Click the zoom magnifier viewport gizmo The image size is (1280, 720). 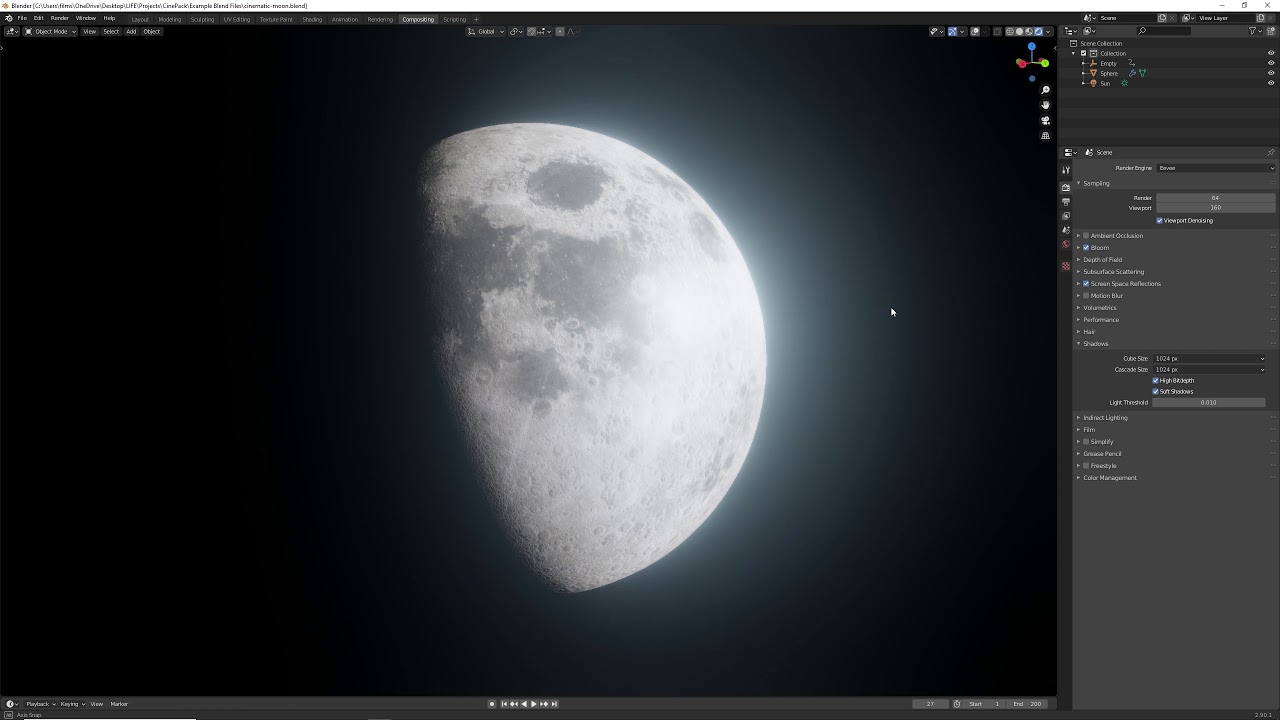1046,90
